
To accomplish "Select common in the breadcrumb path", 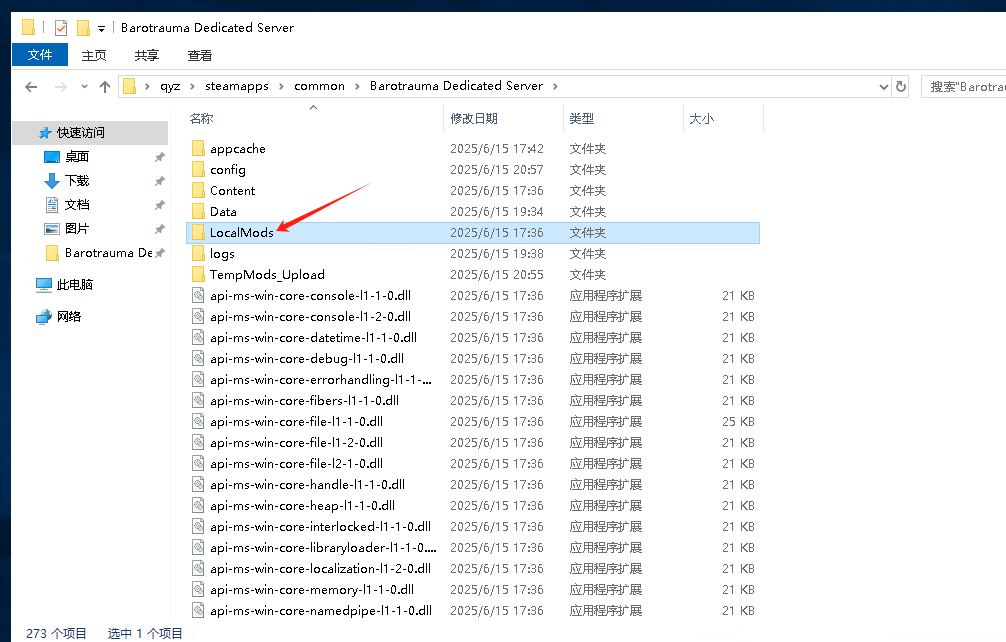I will tap(320, 86).
